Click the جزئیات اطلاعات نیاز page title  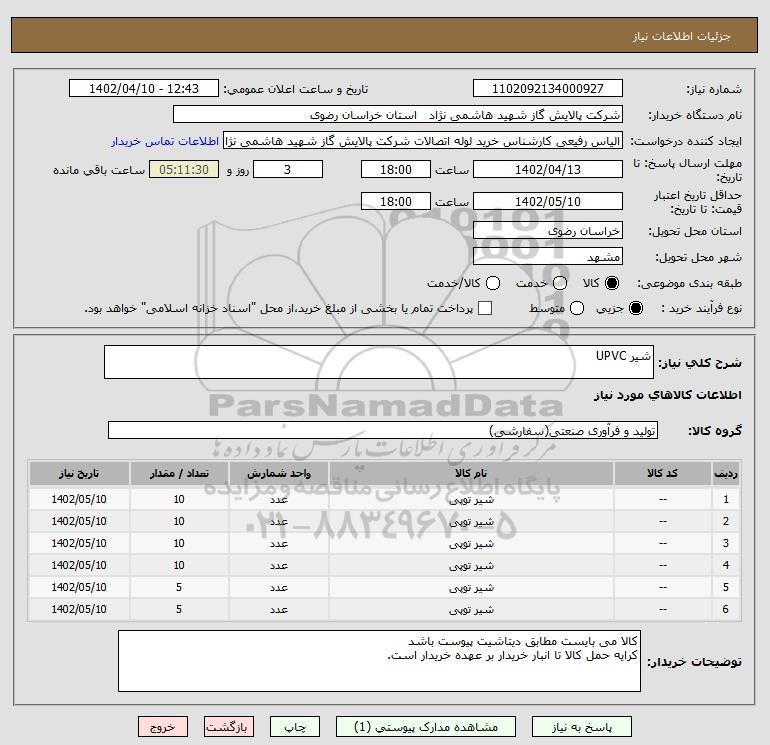pos(682,36)
